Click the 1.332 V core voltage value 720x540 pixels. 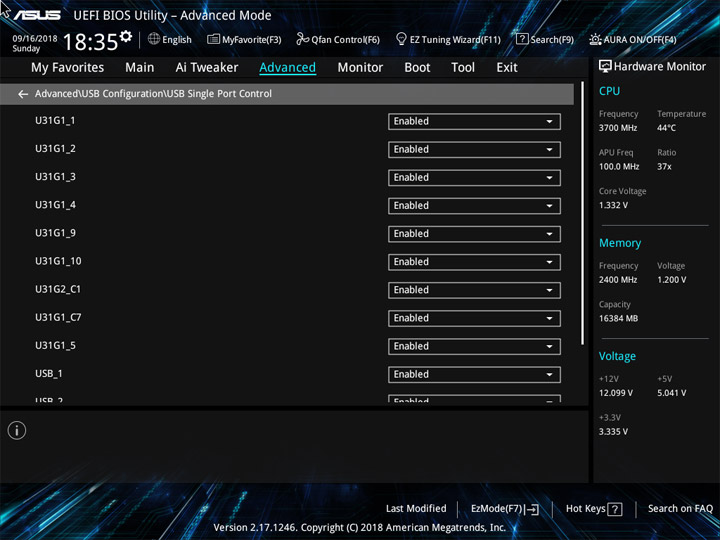click(613, 205)
